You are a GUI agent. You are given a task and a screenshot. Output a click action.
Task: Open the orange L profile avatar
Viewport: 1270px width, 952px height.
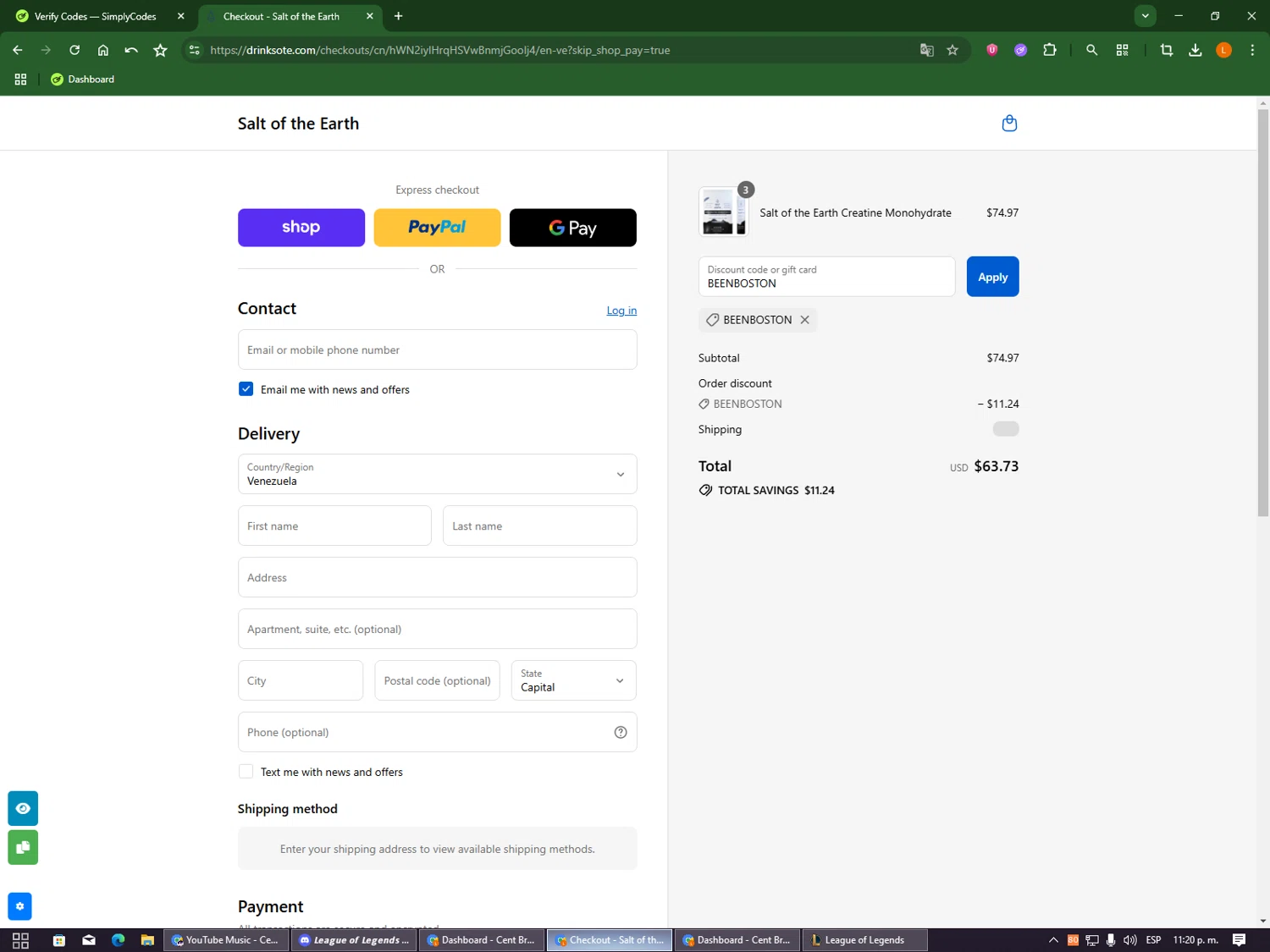pos(1224,50)
